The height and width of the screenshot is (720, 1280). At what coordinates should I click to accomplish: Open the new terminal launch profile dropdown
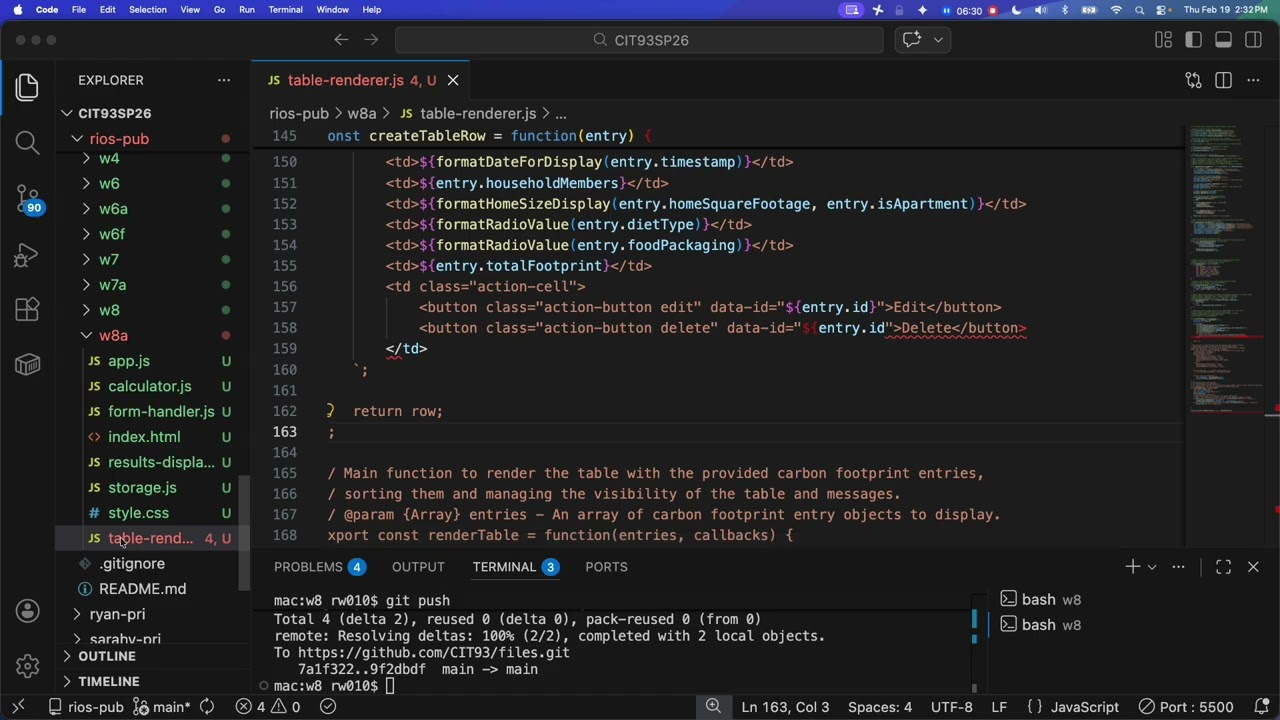click(x=1151, y=567)
